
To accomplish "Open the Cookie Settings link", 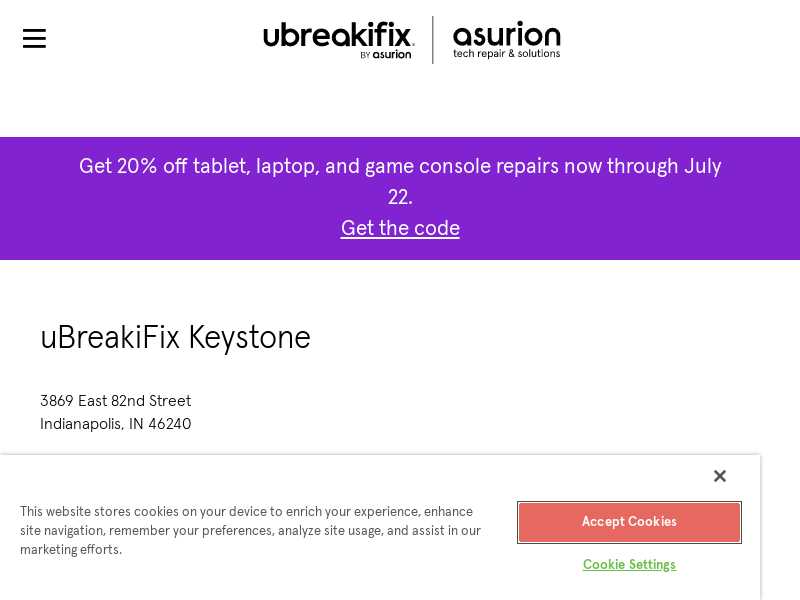I will tap(629, 564).
